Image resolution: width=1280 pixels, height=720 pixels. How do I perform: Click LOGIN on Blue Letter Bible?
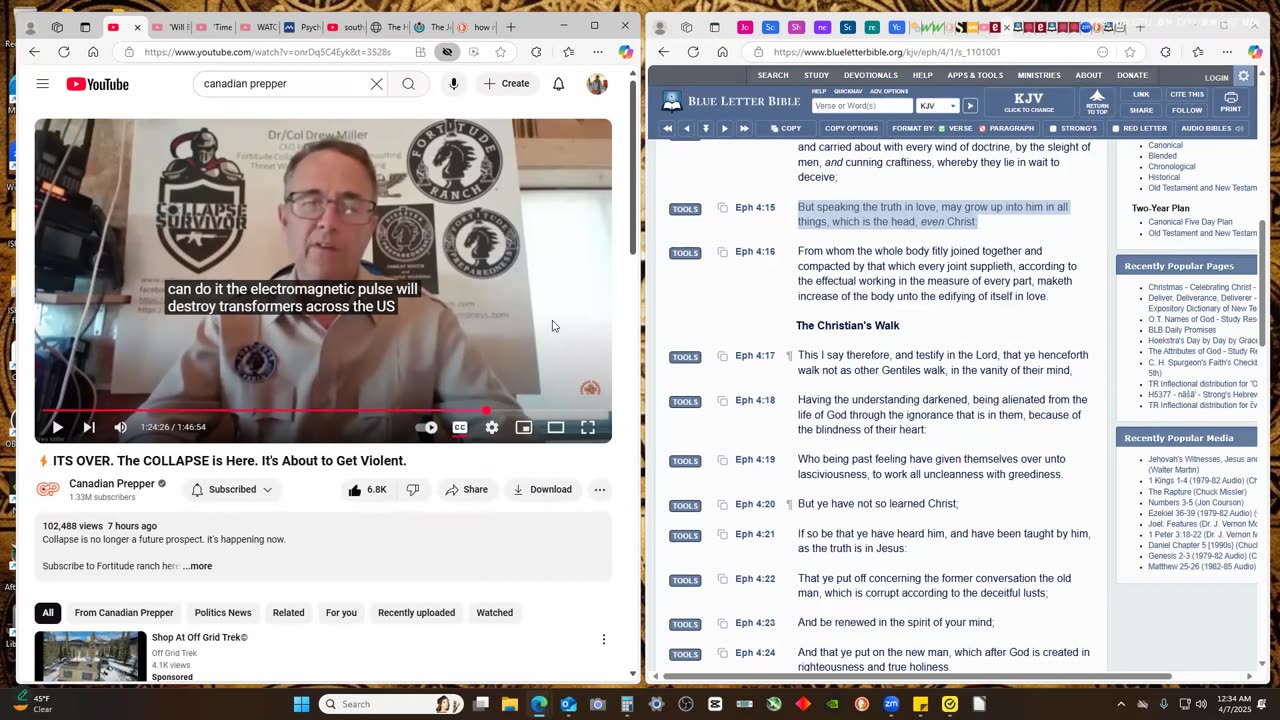coord(1216,77)
